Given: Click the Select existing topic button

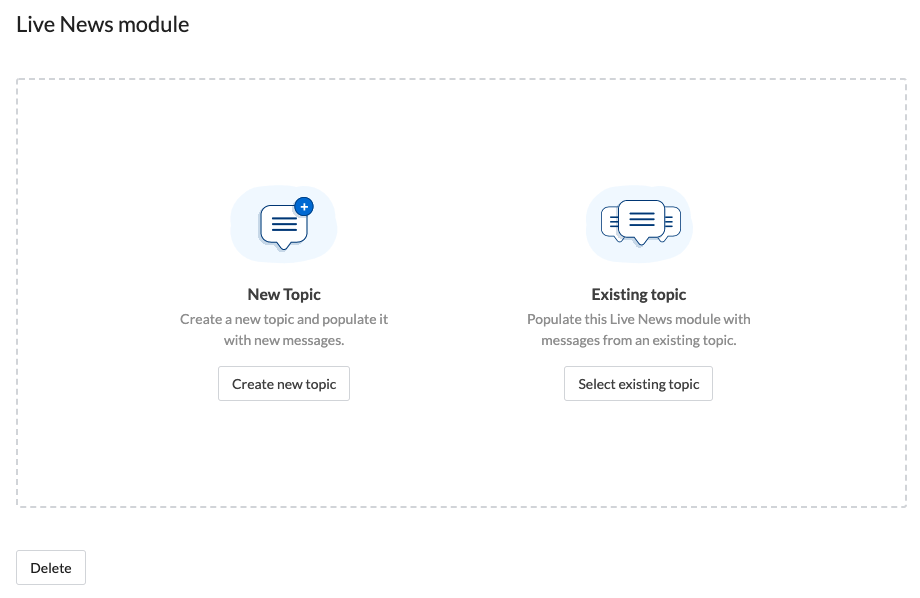Looking at the screenshot, I should coord(638,384).
